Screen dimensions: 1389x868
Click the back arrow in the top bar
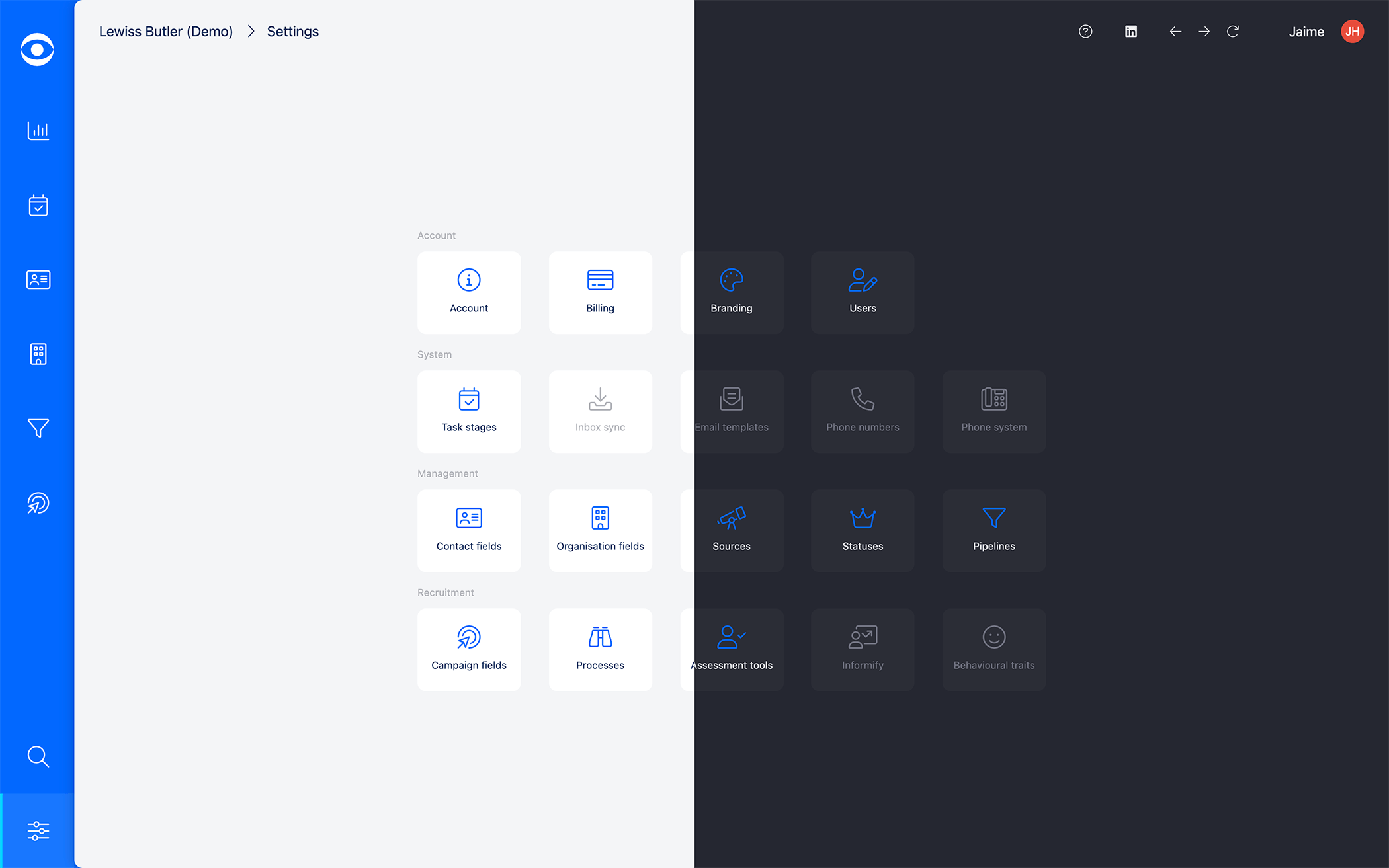click(x=1175, y=31)
